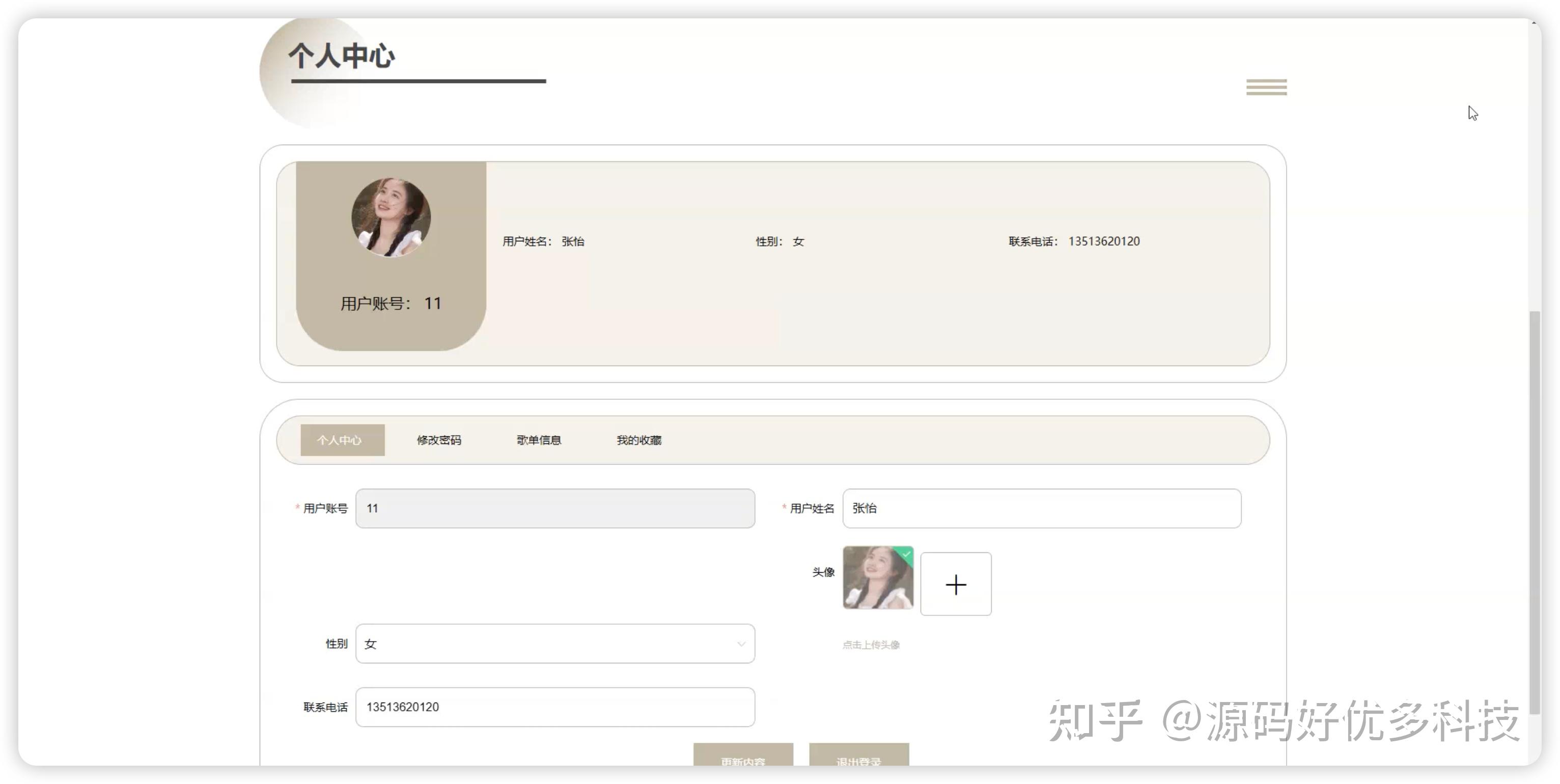Click the plus icon to add a new avatar

pyautogui.click(x=956, y=583)
